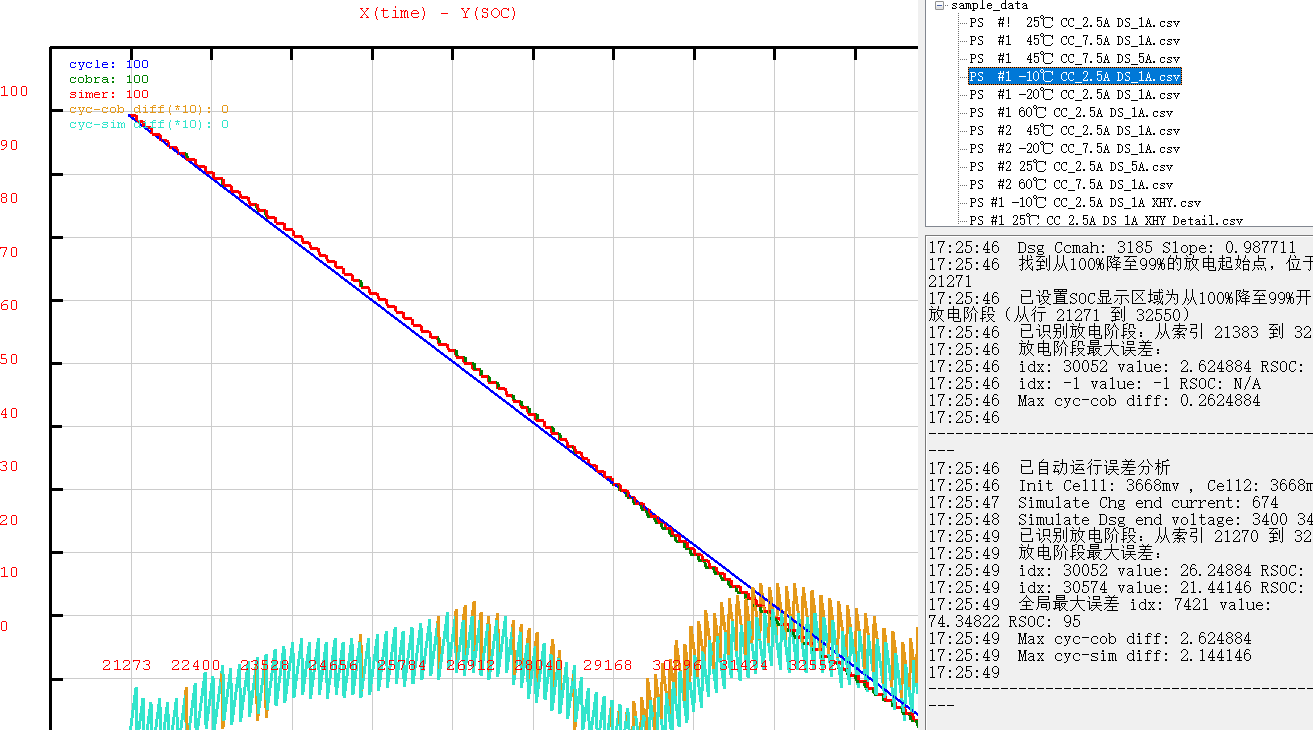Viewport: 1313px width, 730px height.
Task: Click the cyan 'cyc-sim diff(*10)' legend entry
Action: 149,124
